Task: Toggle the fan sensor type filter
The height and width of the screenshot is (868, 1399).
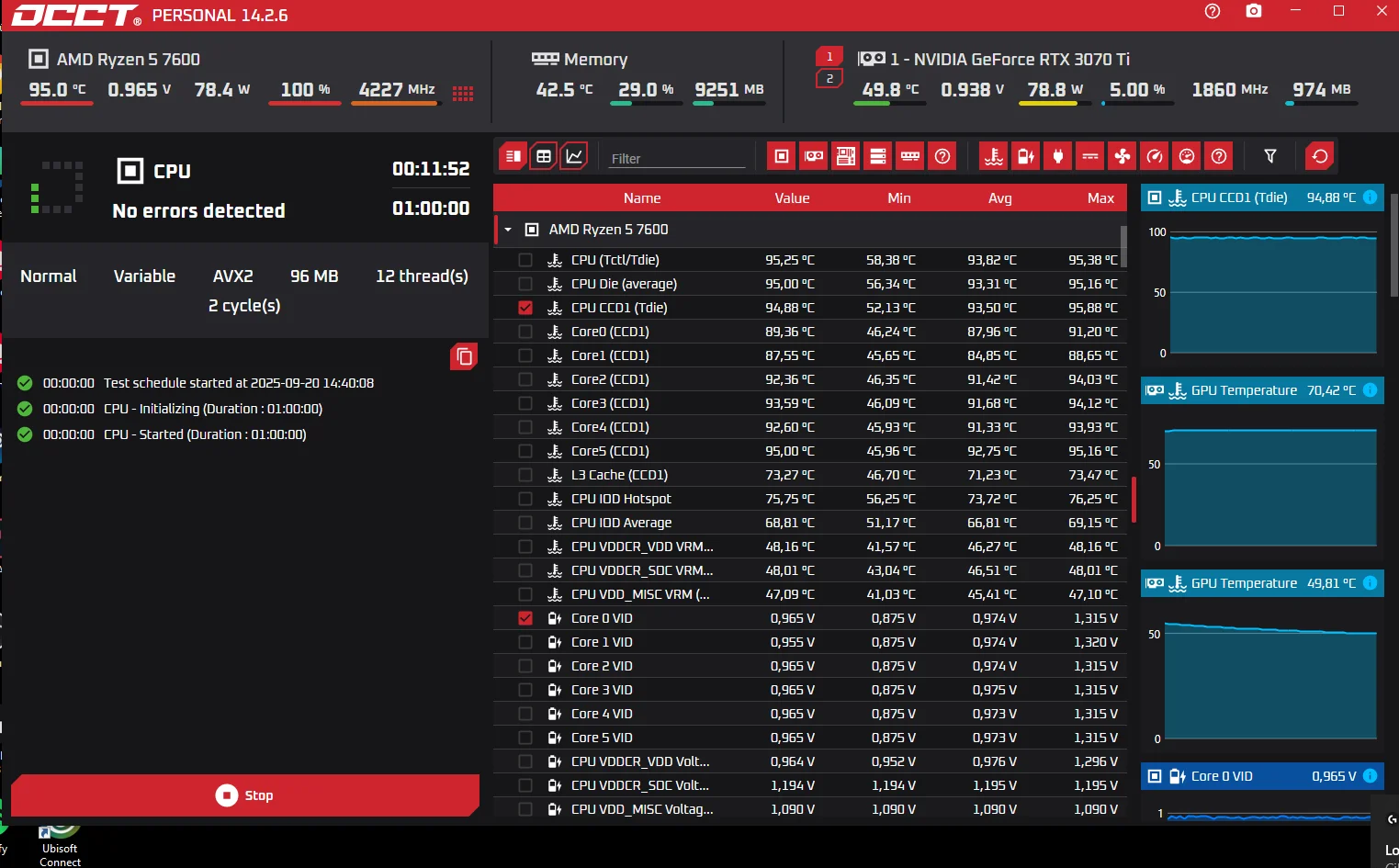Action: pos(1123,156)
